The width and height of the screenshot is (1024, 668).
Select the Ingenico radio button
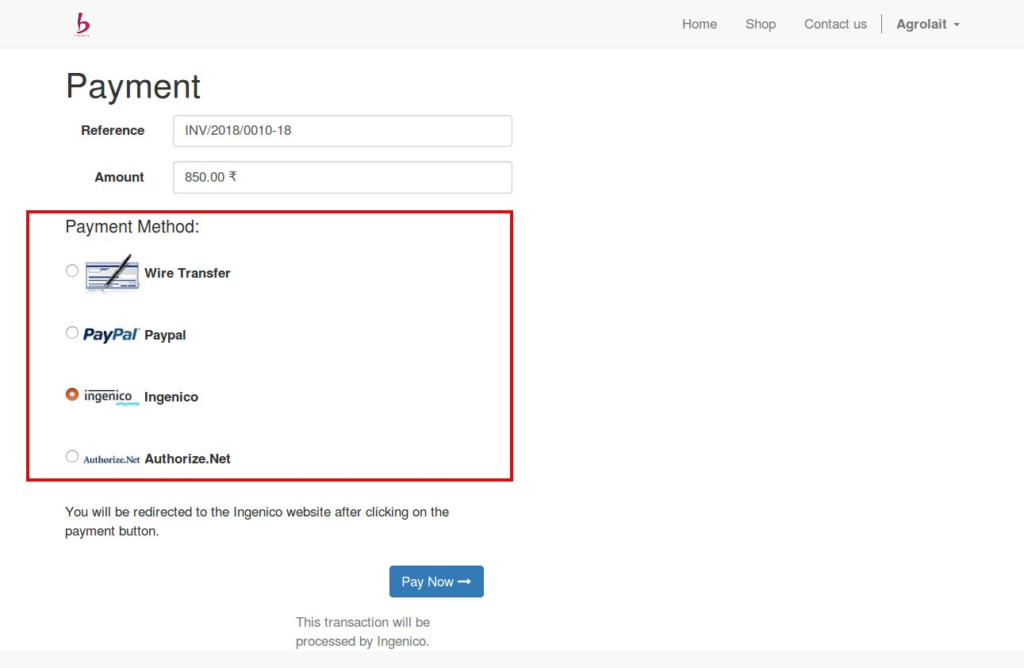[72, 394]
